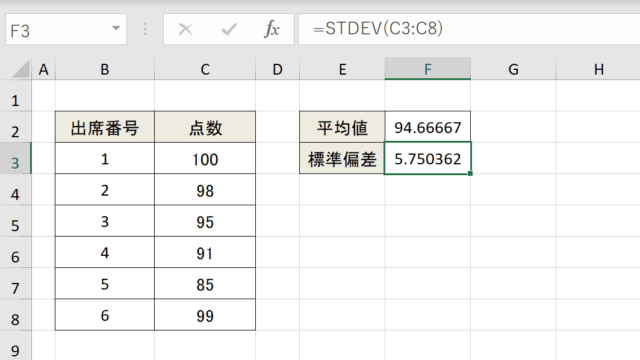
Task: Select column B header
Action: [105, 69]
